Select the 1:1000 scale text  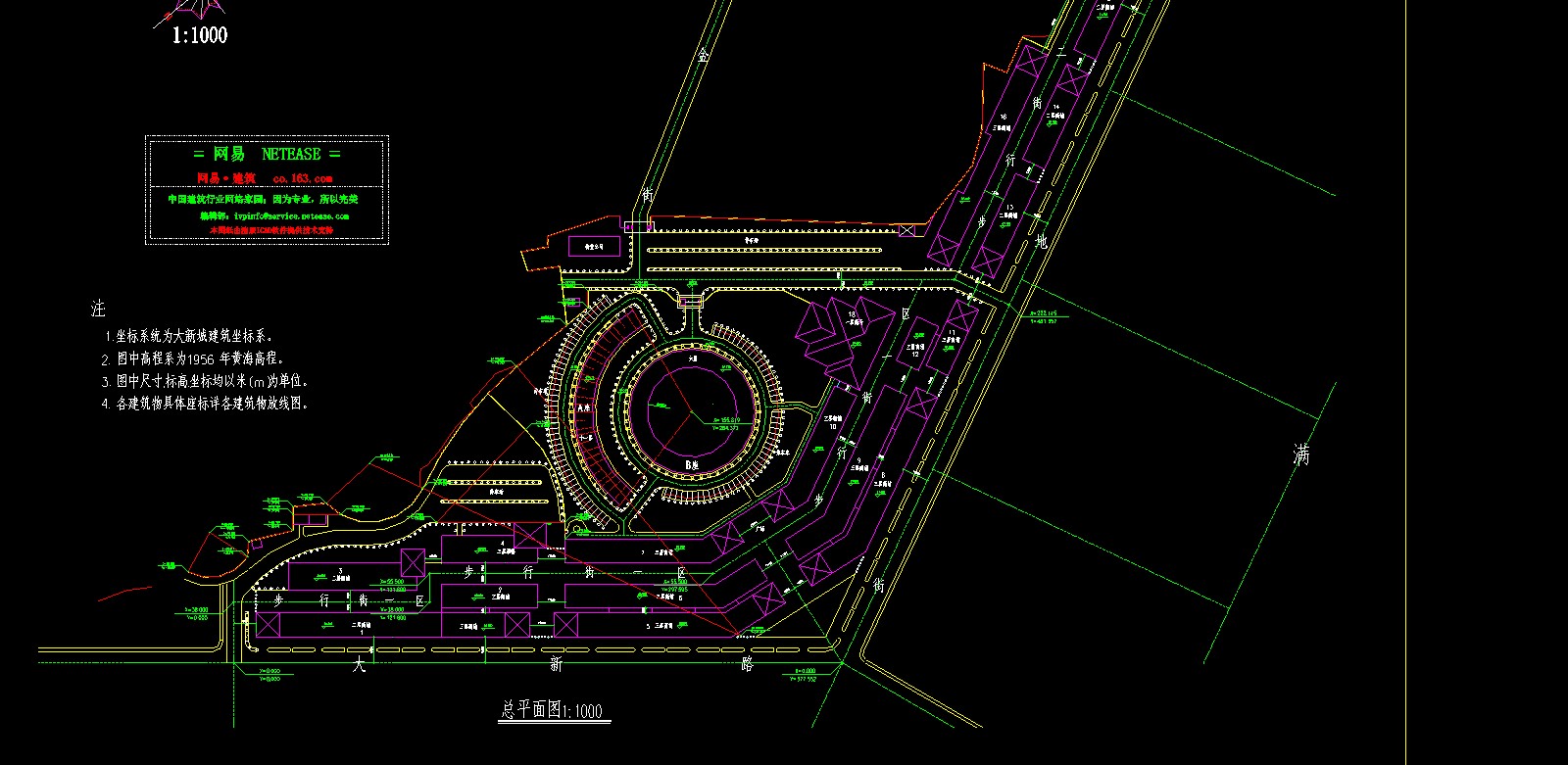point(200,35)
